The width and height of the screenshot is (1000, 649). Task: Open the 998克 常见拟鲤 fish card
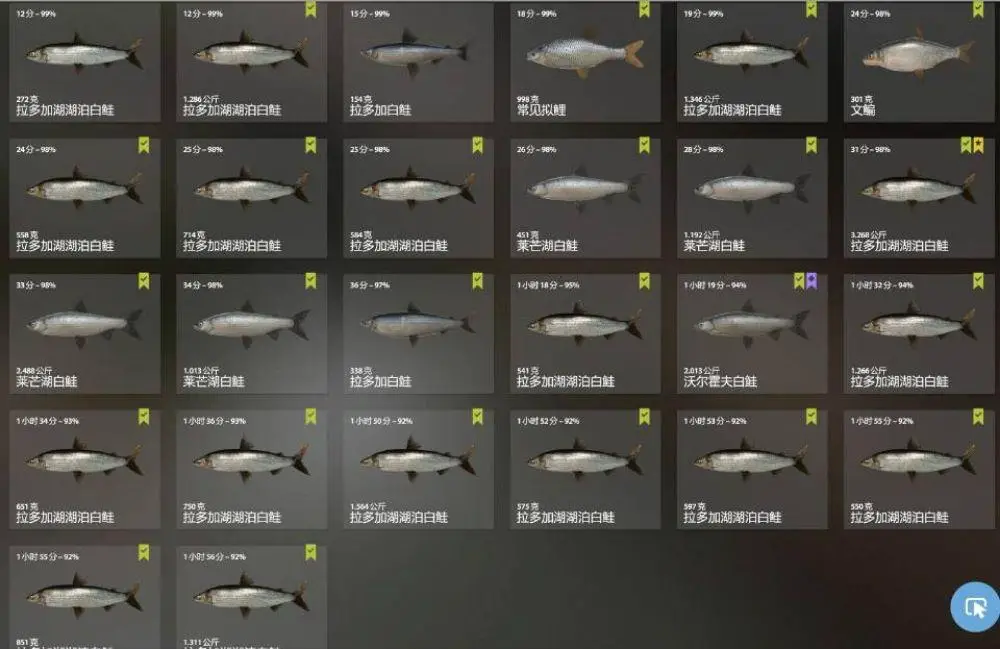pyautogui.click(x=585, y=62)
